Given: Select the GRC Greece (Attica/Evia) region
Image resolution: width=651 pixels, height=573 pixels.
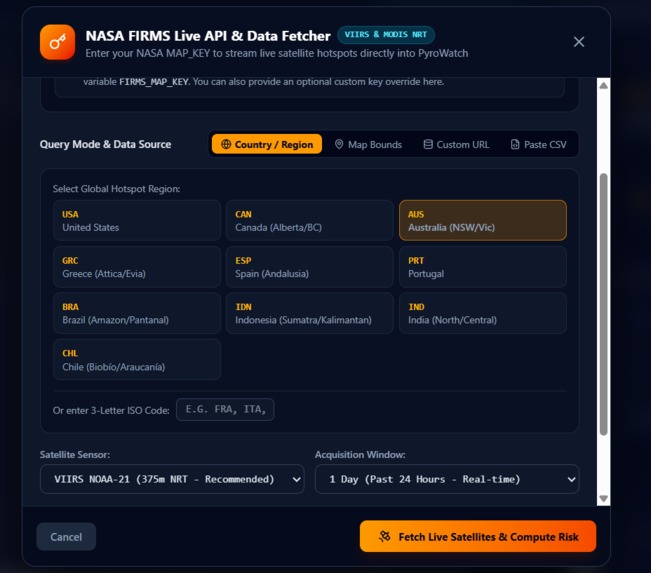Looking at the screenshot, I should [x=137, y=267].
